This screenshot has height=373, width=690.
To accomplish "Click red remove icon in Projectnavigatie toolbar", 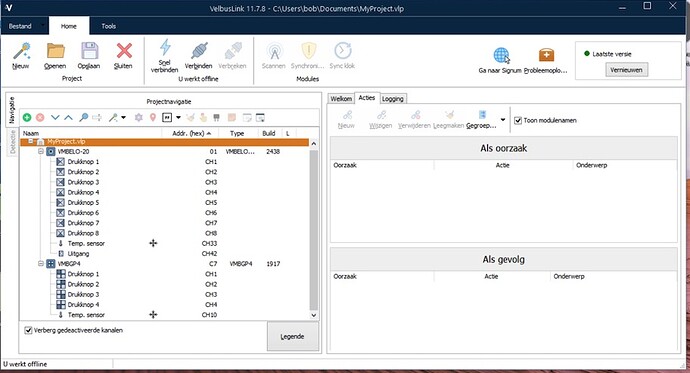I will click(x=40, y=117).
